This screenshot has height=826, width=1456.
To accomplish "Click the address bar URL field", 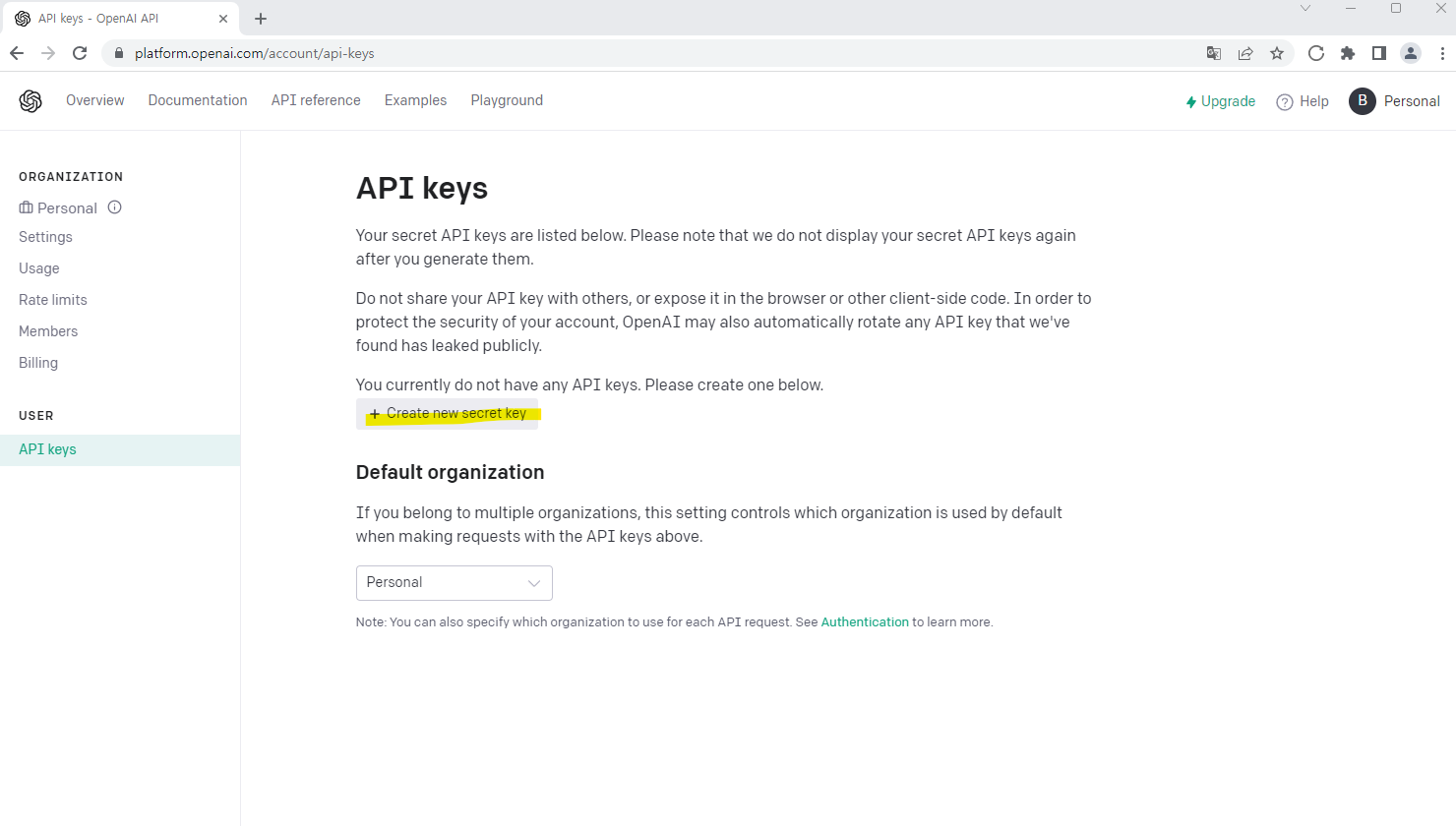I will (x=649, y=53).
